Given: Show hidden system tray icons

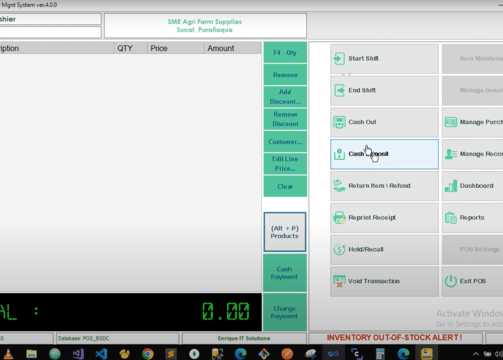Looking at the screenshot, I should tap(476, 354).
